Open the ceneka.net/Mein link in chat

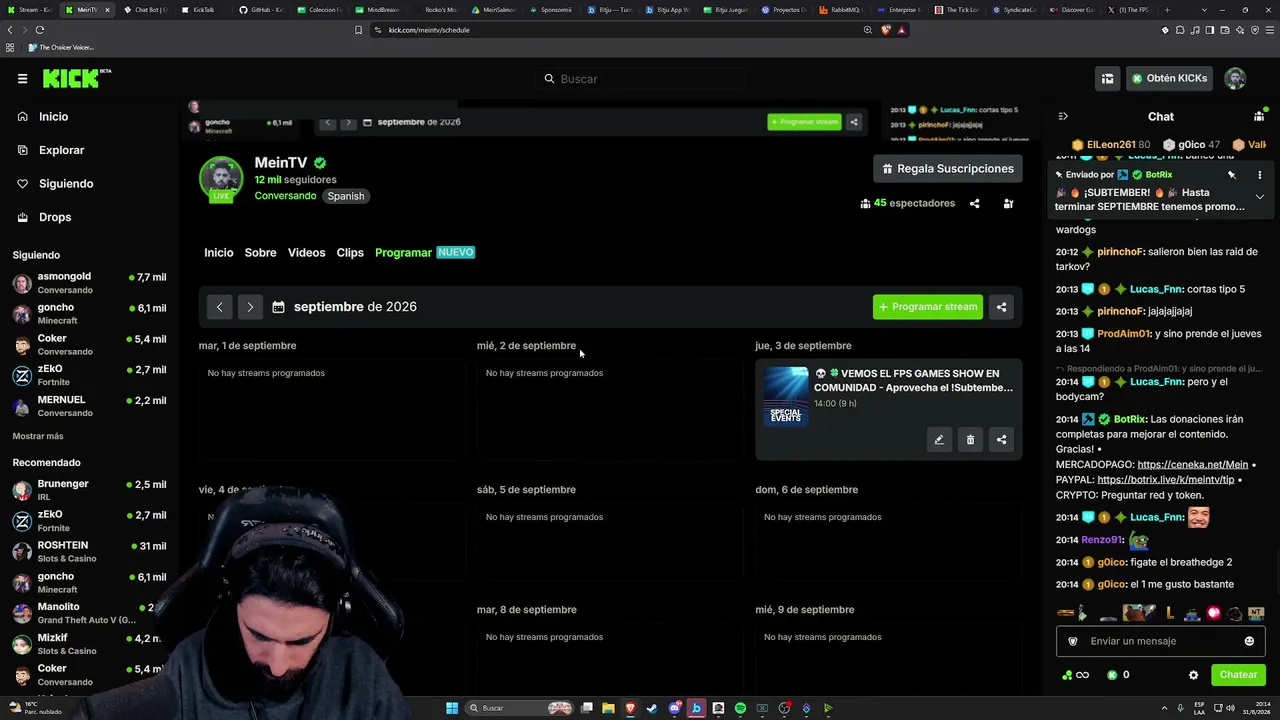(x=1192, y=465)
